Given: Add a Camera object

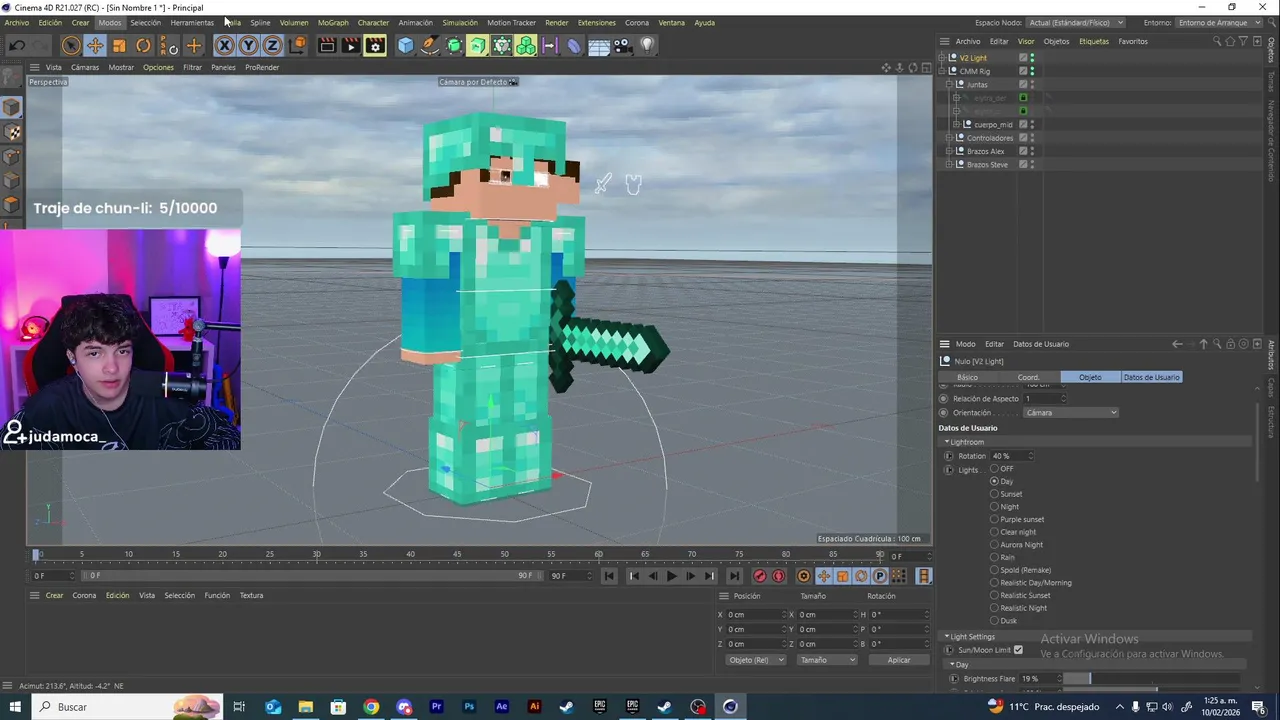Looking at the screenshot, I should 623,45.
